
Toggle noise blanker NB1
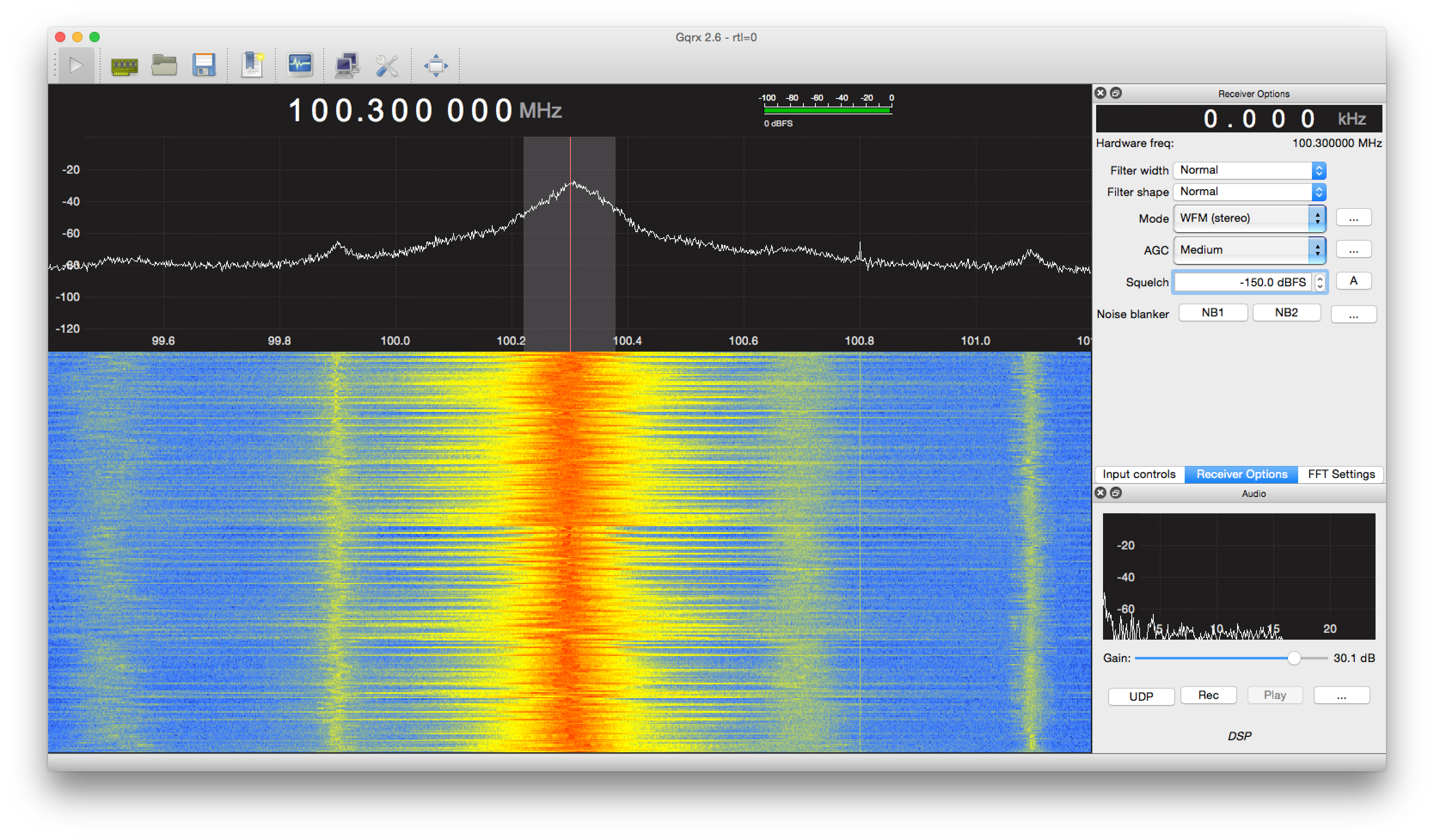click(1213, 313)
